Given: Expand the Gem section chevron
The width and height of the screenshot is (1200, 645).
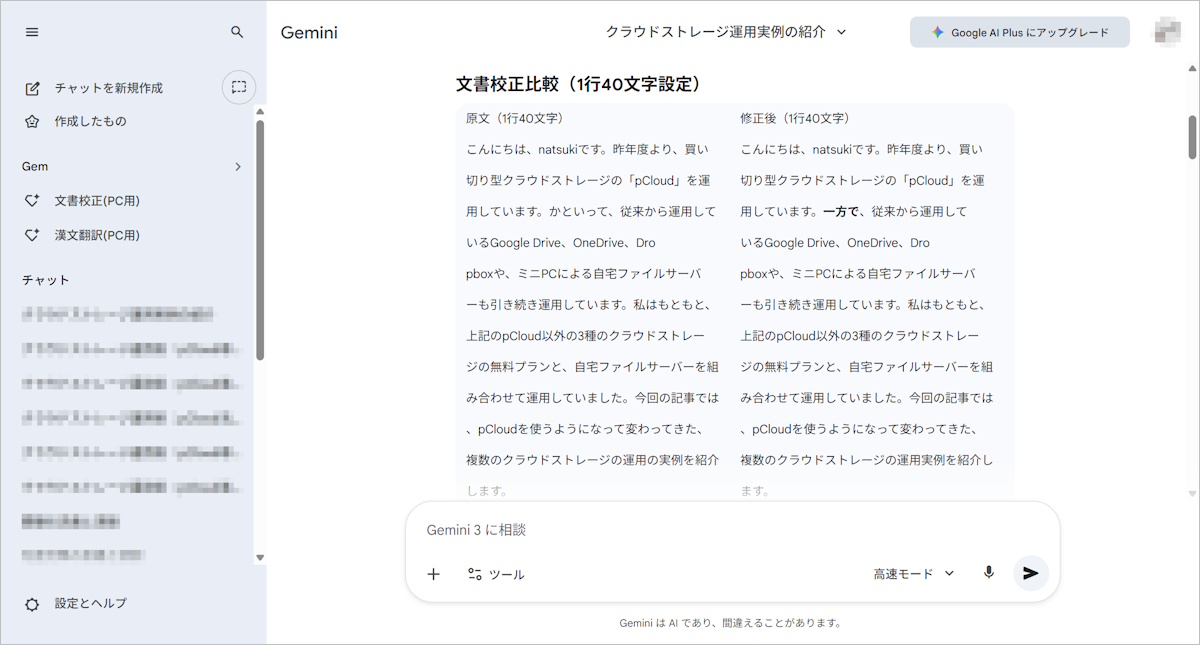Looking at the screenshot, I should click(238, 167).
